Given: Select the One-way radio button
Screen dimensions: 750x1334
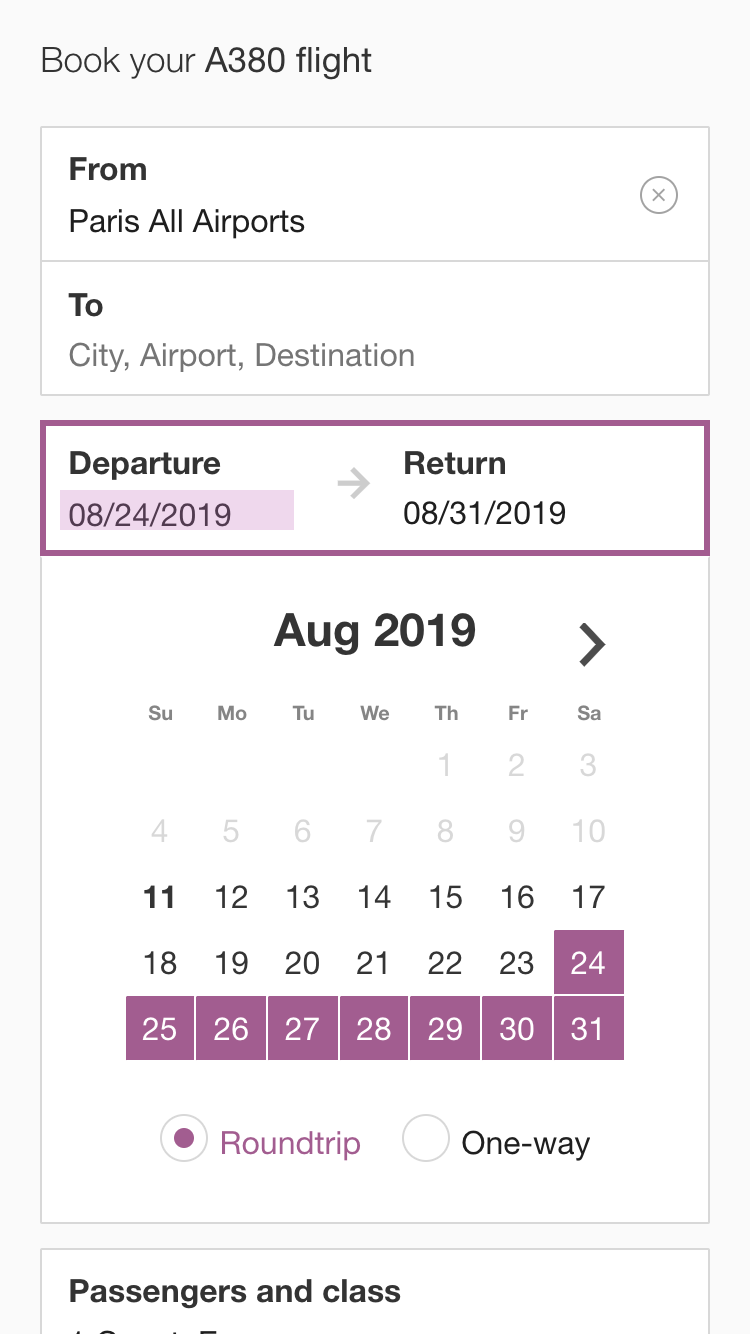Looking at the screenshot, I should click(425, 1141).
